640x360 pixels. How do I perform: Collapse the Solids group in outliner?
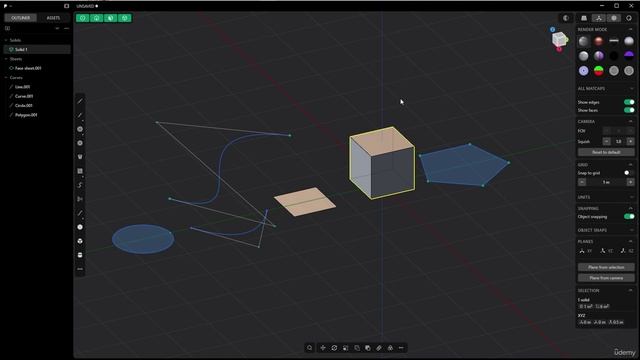click(x=6, y=40)
